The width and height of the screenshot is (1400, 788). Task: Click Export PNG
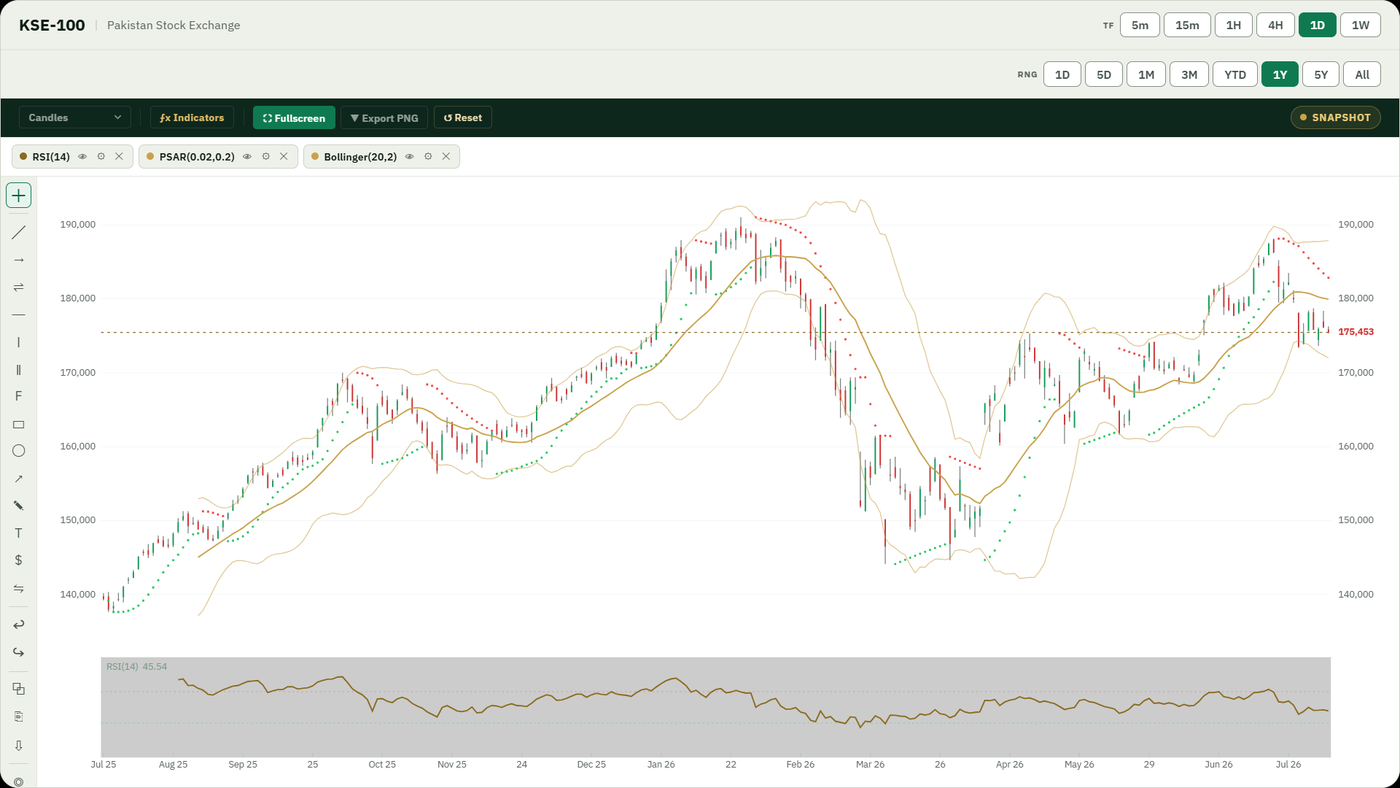point(384,118)
